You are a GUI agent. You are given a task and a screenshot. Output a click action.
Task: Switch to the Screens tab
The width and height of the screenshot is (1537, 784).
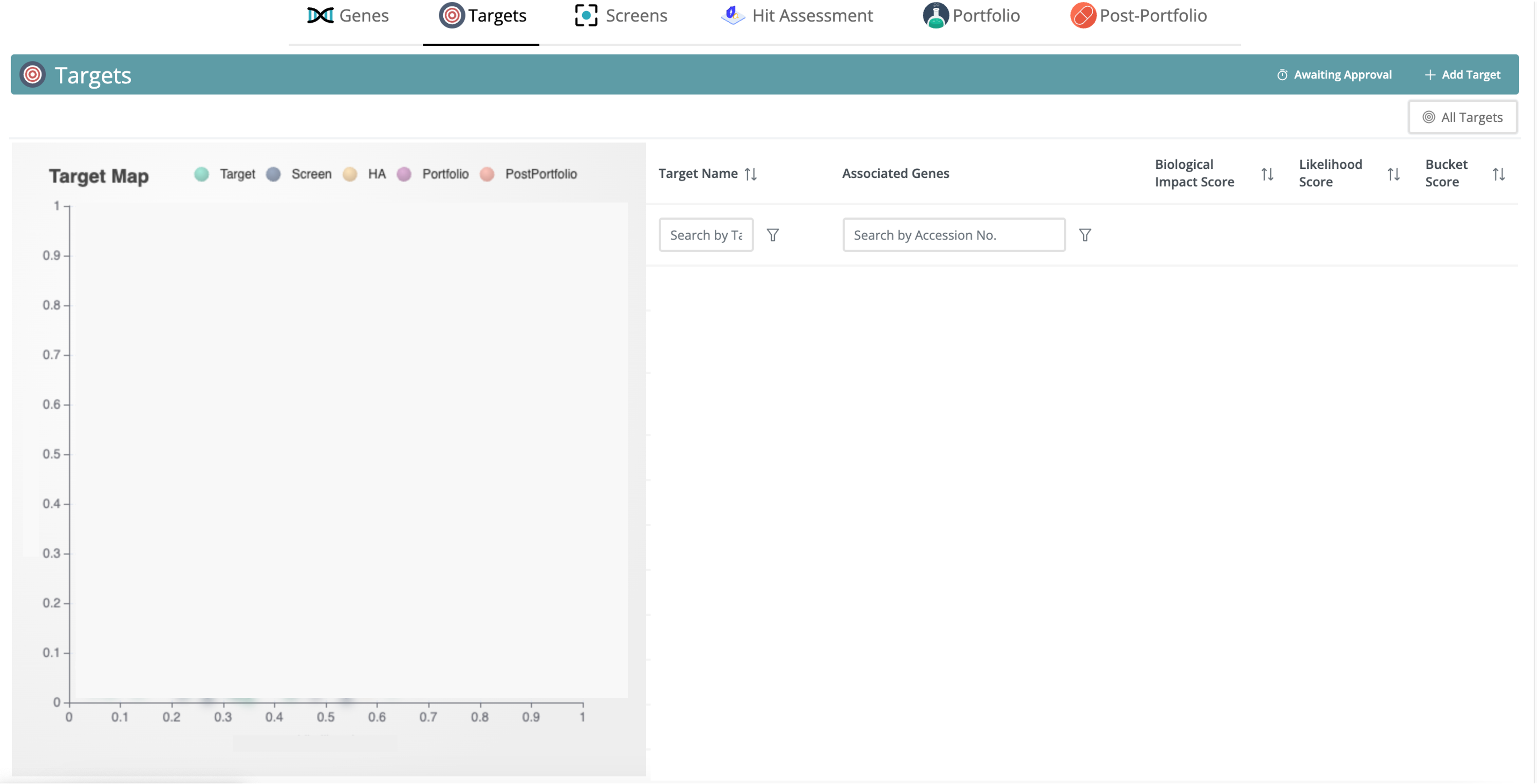pos(620,15)
